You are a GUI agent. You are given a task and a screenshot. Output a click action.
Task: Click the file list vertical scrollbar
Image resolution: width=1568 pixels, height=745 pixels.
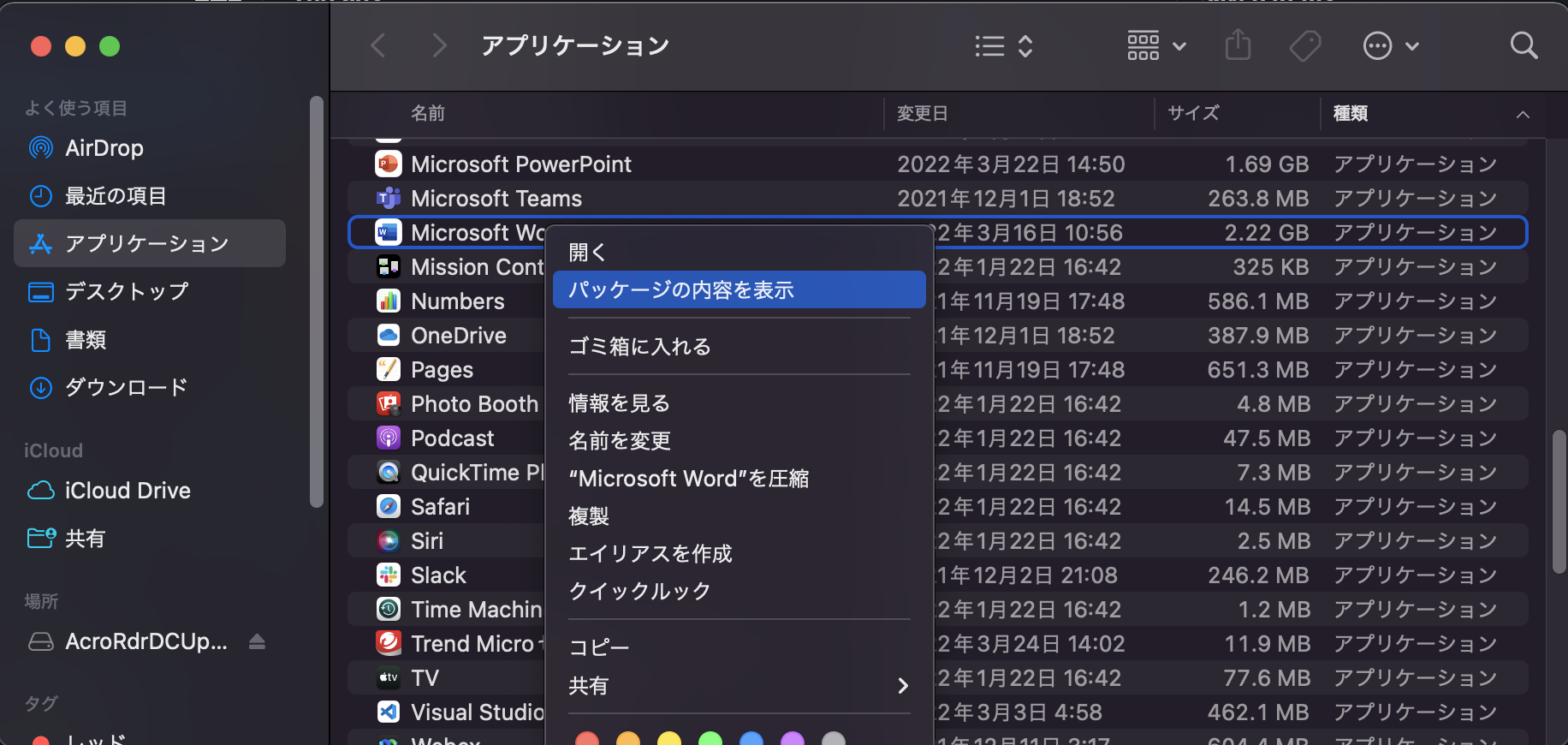pyautogui.click(x=1559, y=502)
